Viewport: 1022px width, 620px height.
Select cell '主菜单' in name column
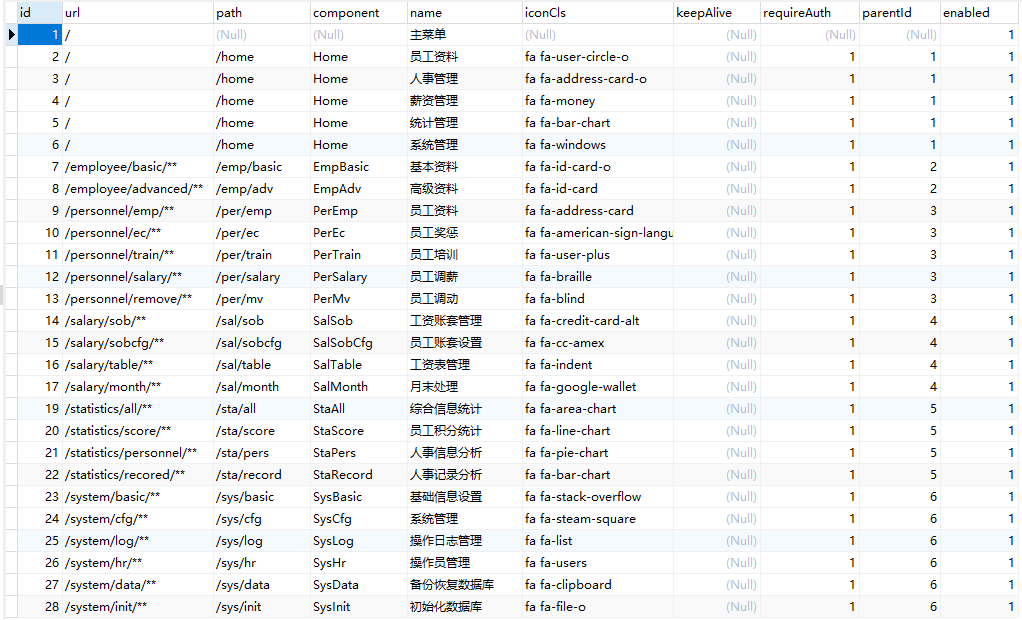point(465,35)
